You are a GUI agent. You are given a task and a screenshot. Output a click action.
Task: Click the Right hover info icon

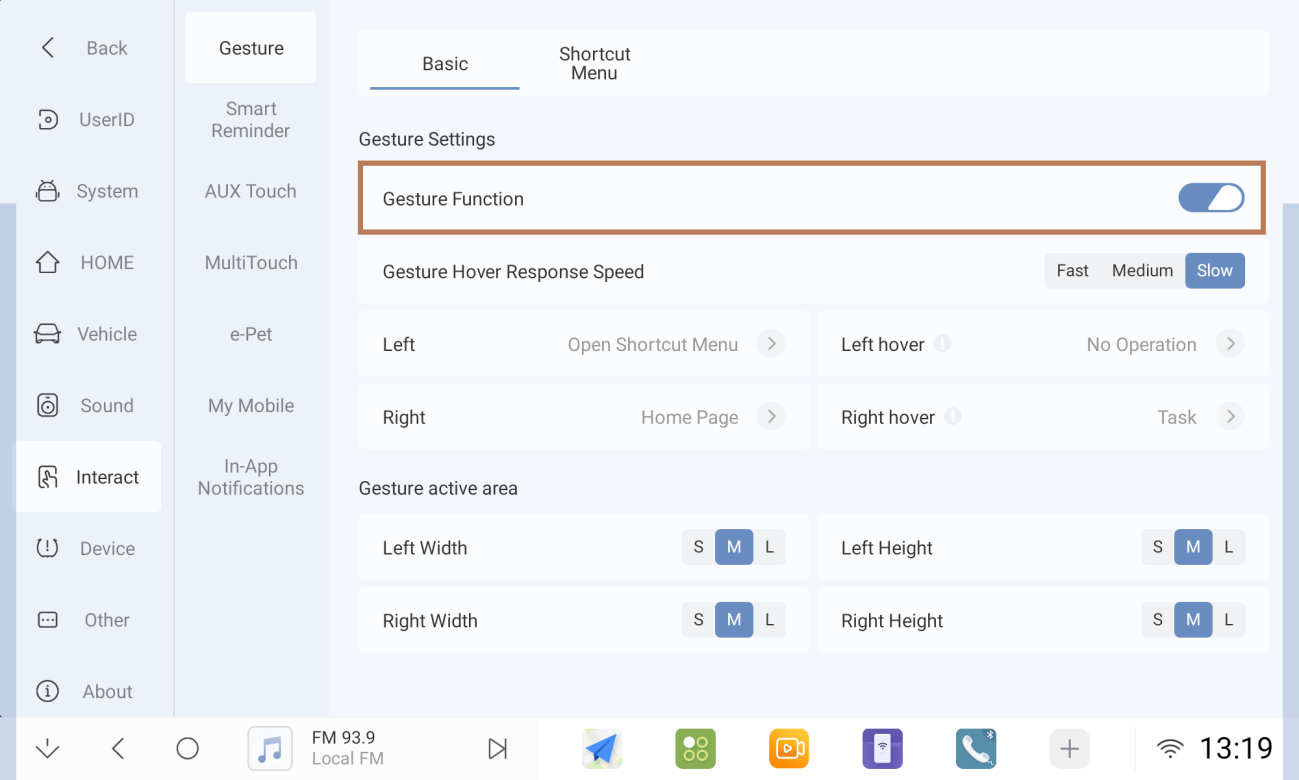(x=953, y=416)
